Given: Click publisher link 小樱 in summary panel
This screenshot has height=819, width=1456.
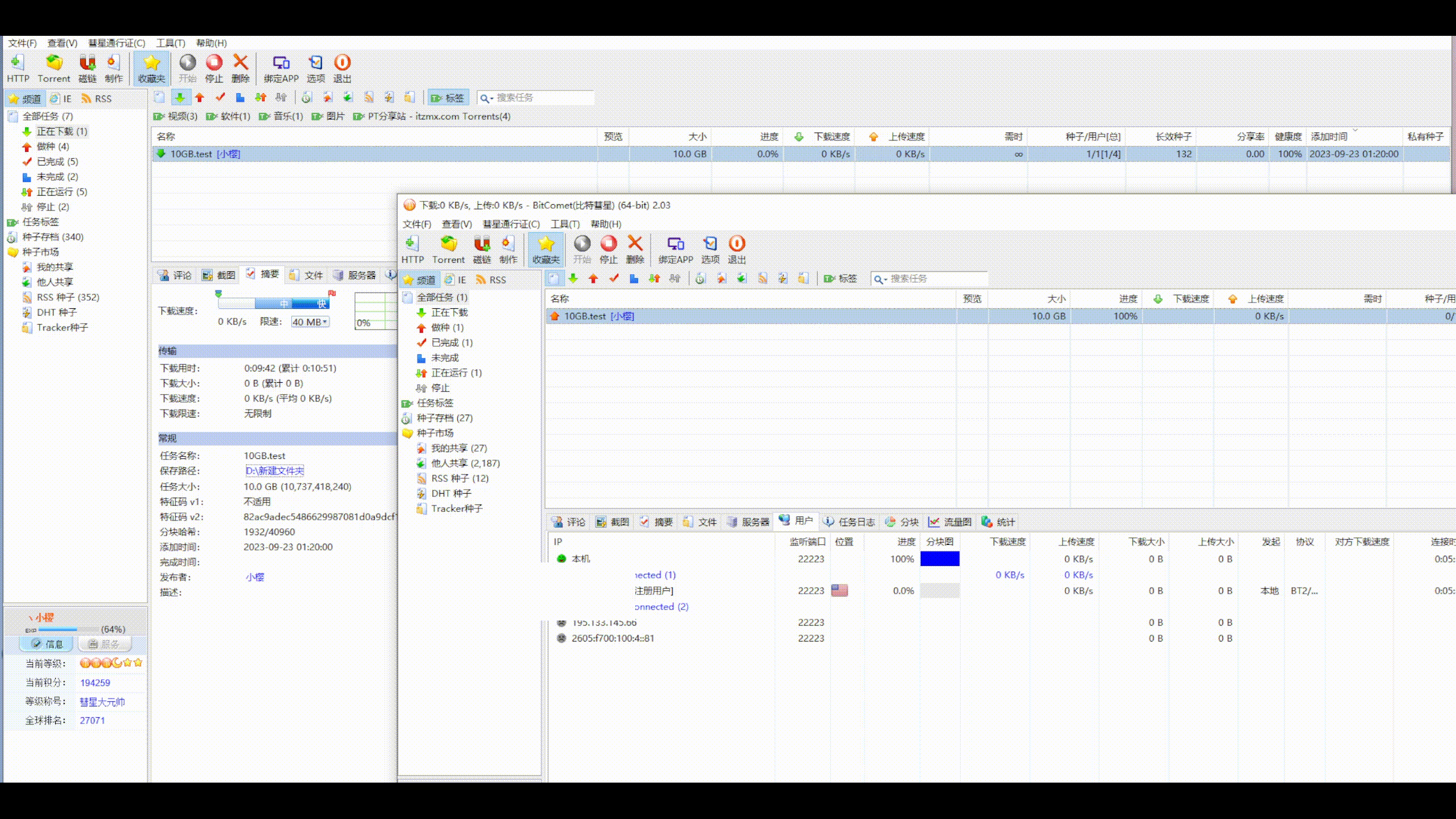Looking at the screenshot, I should coord(255,577).
